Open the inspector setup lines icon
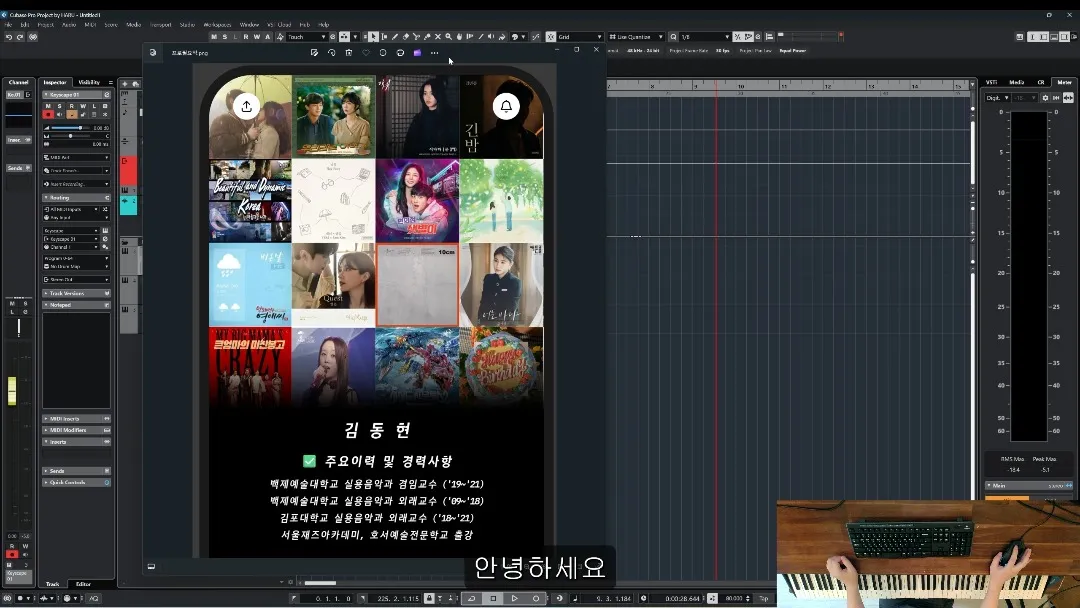This screenshot has width=1080, height=608. pos(110,82)
